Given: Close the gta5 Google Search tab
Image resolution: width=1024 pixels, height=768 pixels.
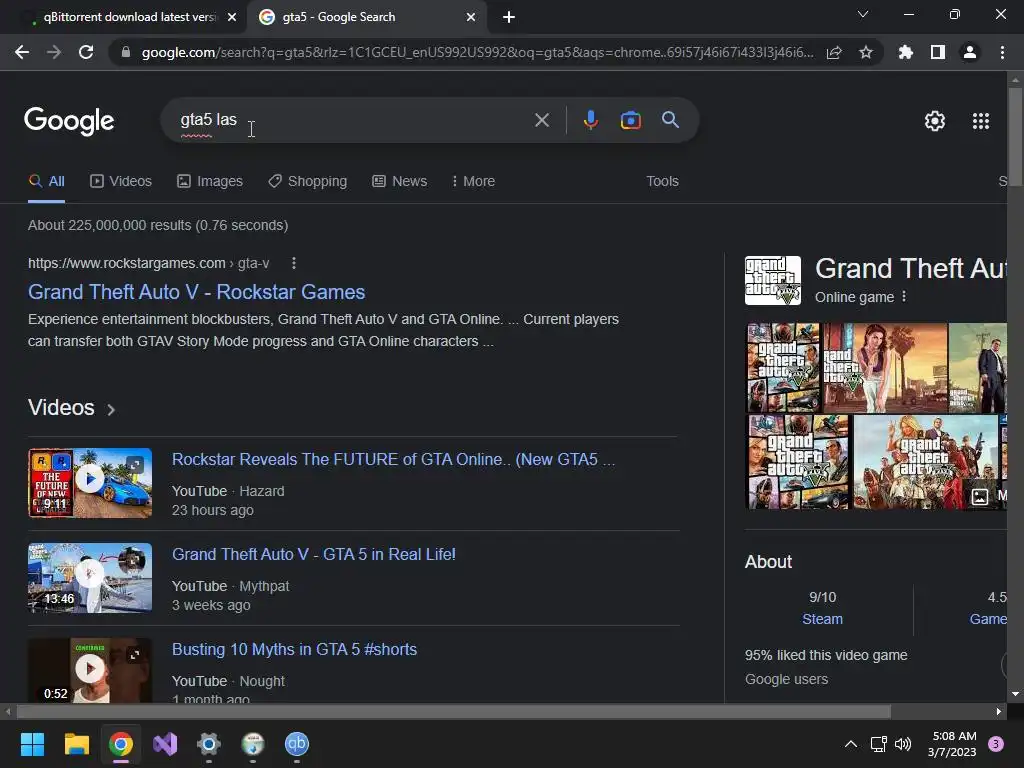Looking at the screenshot, I should coord(471,17).
